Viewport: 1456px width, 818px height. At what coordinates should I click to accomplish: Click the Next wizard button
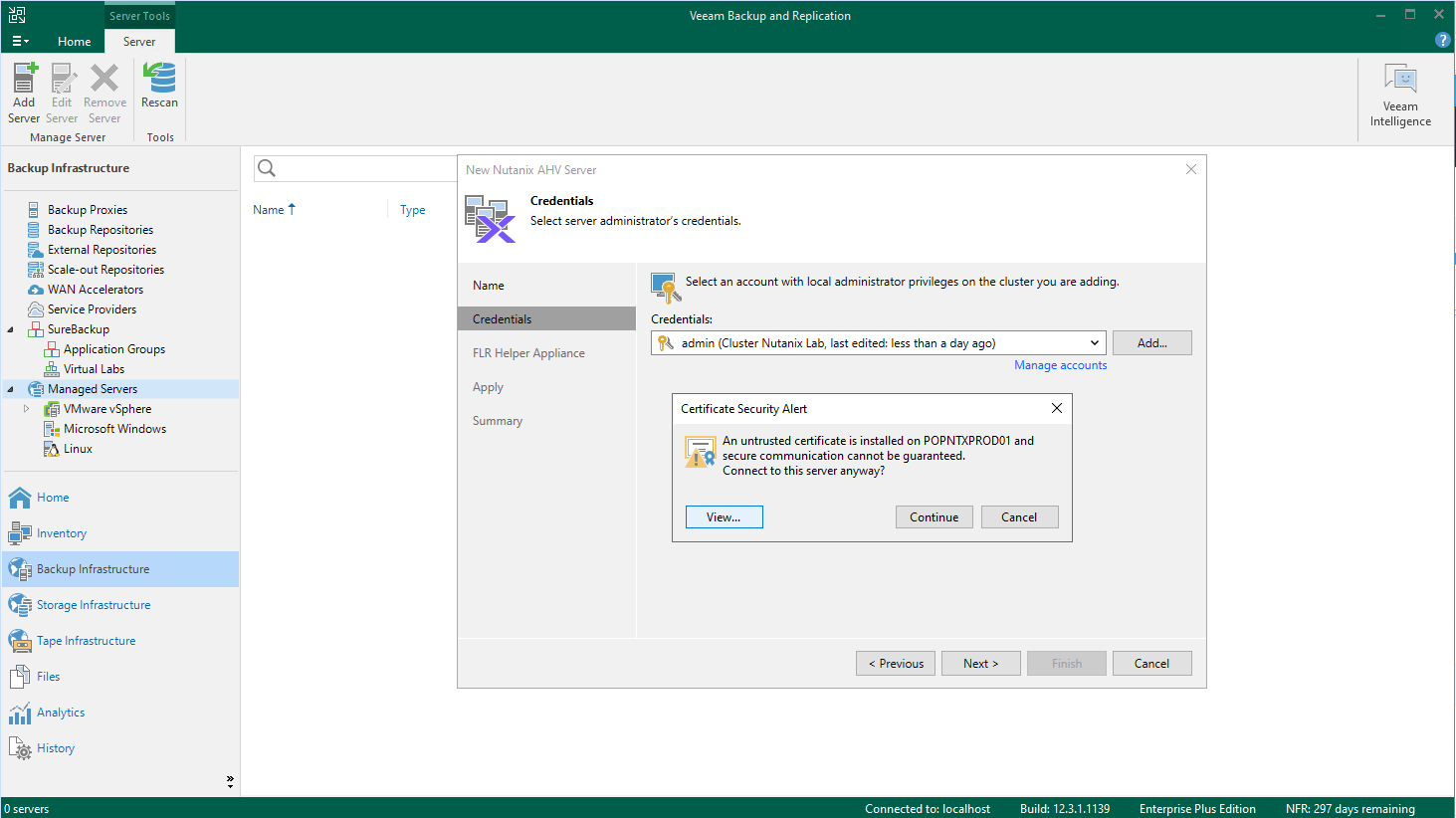pos(981,664)
